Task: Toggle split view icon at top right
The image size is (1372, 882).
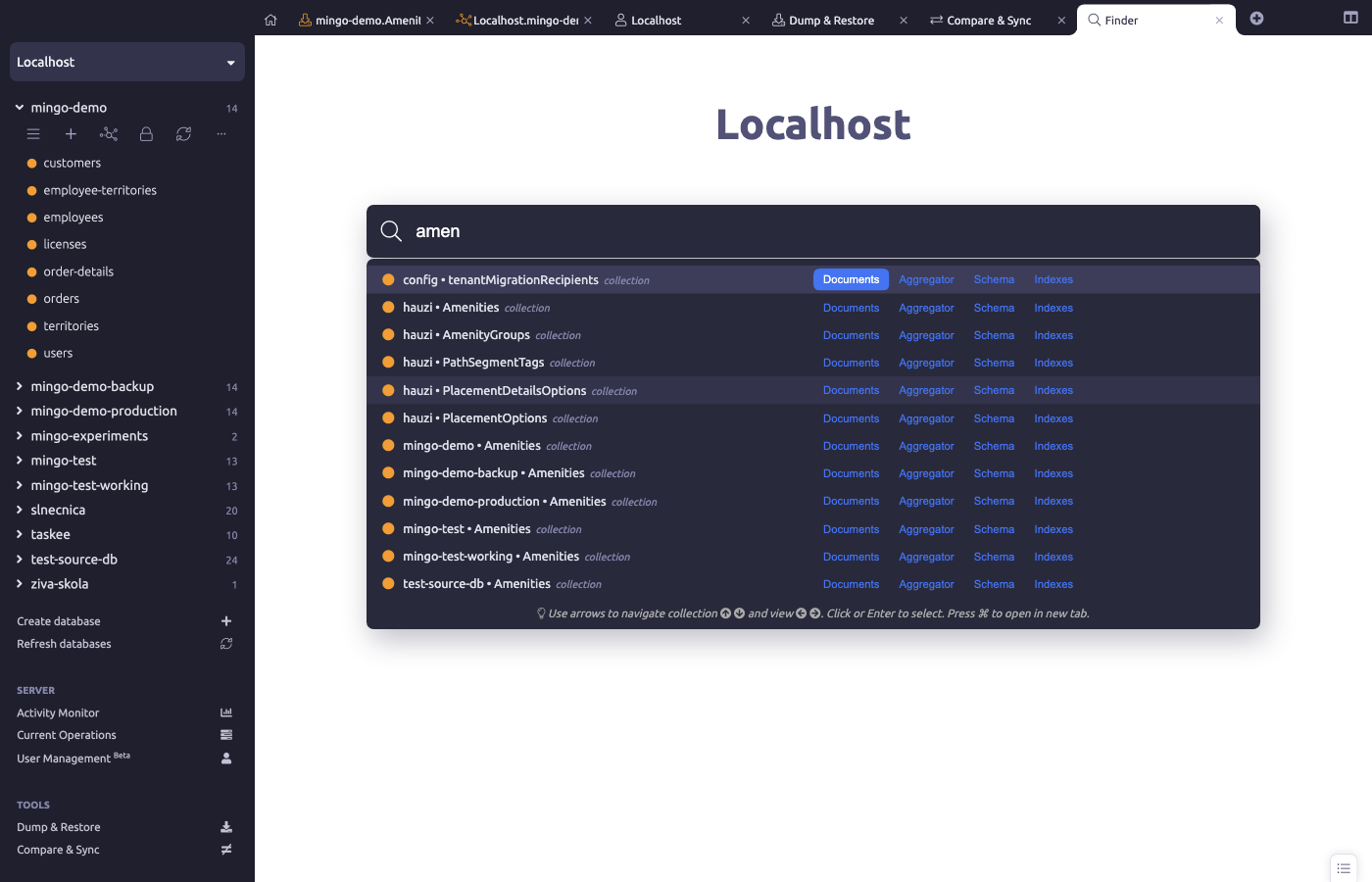Action: click(1350, 18)
